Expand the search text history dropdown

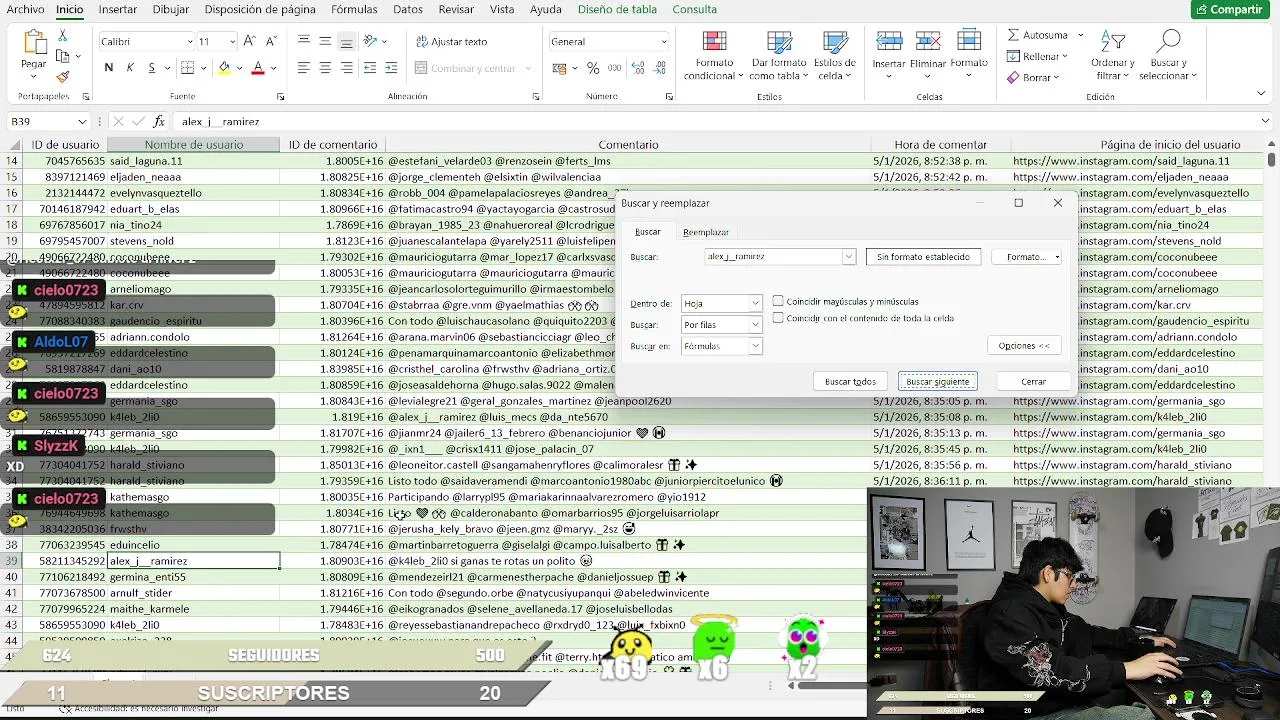coord(848,257)
